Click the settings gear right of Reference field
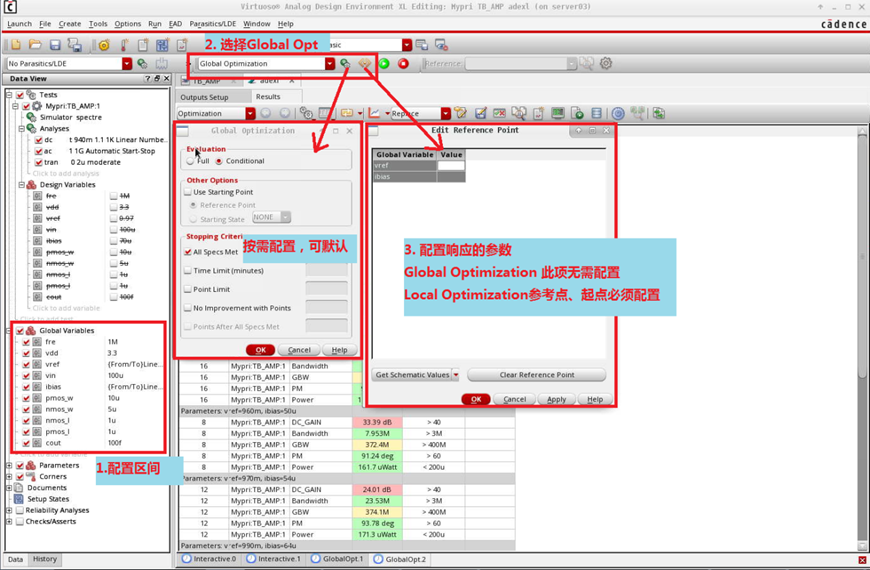Viewport: 870px width, 570px height. pyautogui.click(x=606, y=63)
